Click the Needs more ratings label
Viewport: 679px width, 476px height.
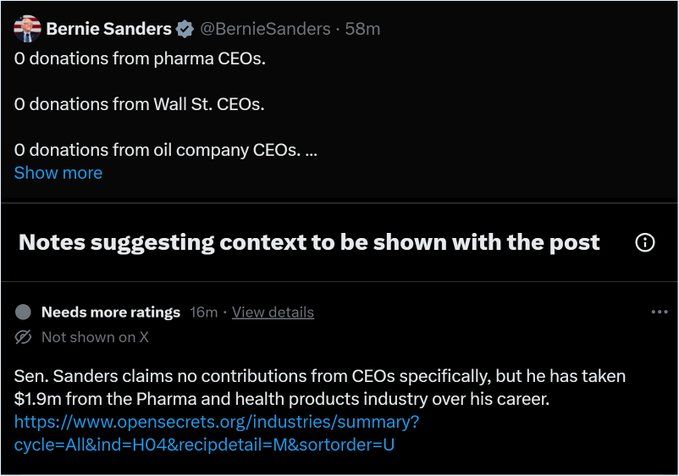click(x=110, y=312)
